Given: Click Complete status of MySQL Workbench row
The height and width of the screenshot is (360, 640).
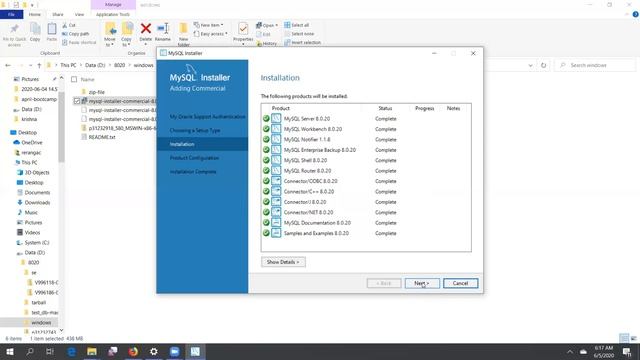Looking at the screenshot, I should [386, 129].
